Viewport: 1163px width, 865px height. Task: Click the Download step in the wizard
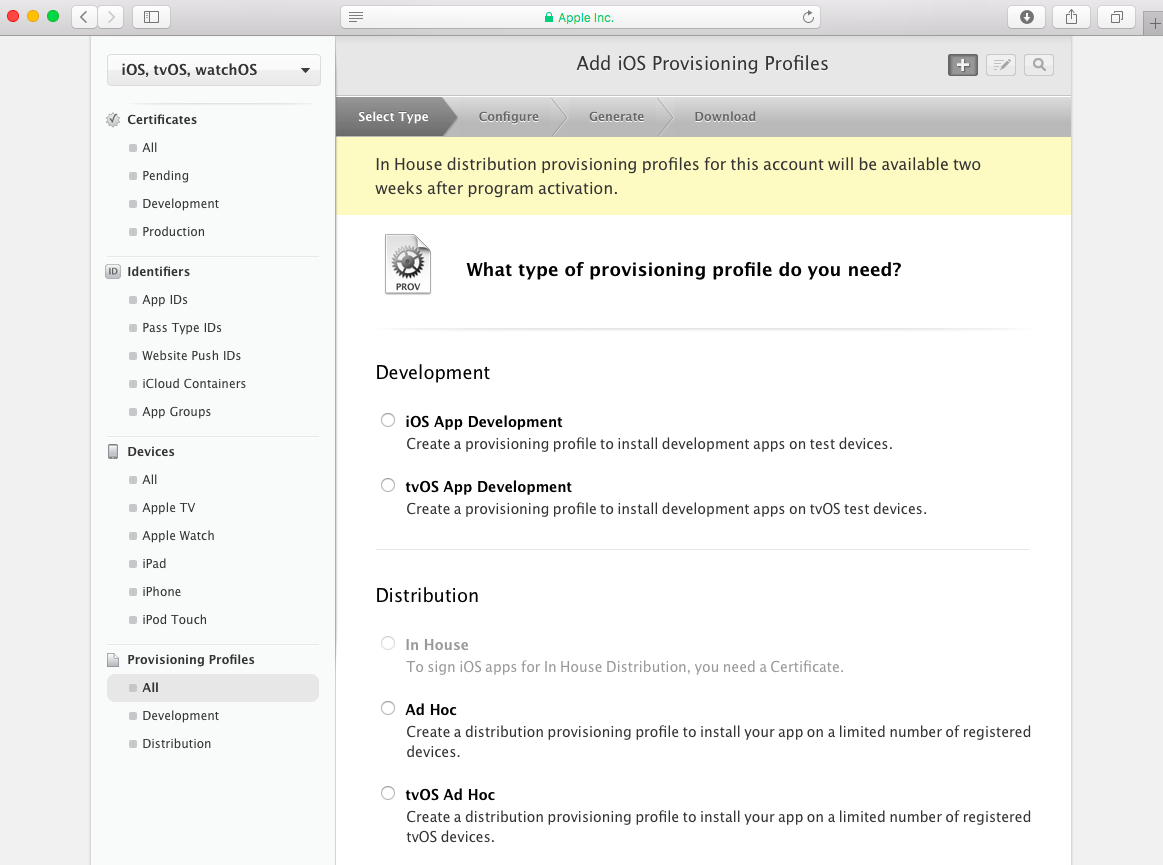(724, 117)
